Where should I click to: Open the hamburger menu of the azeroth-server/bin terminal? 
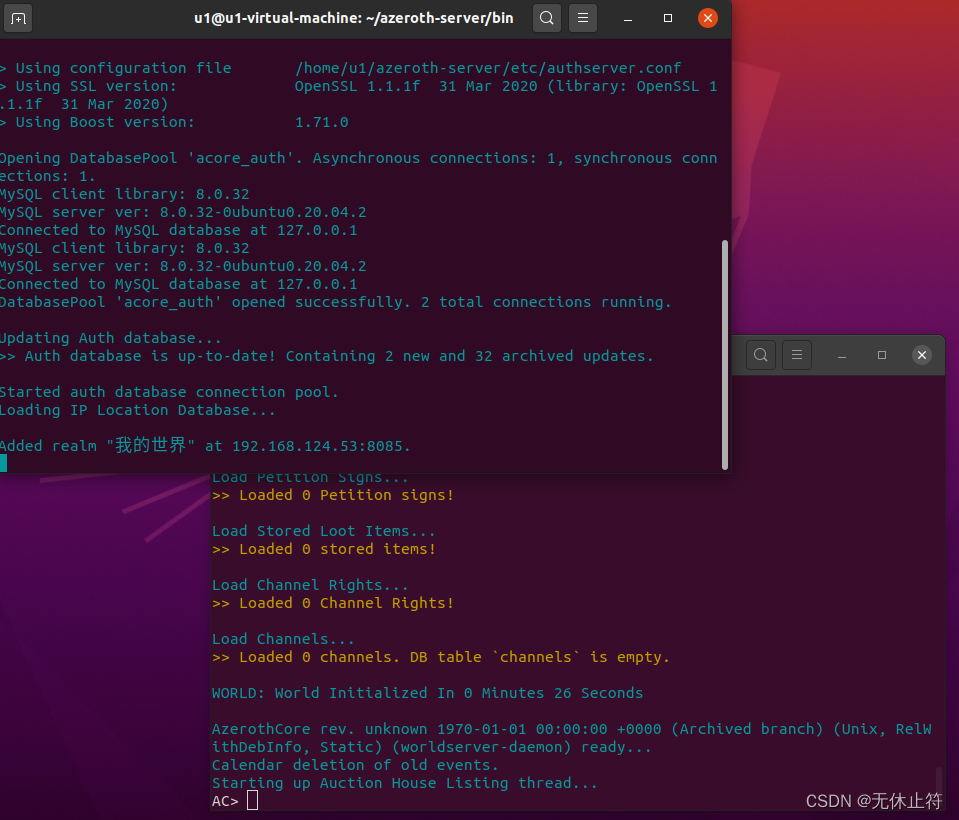point(583,18)
